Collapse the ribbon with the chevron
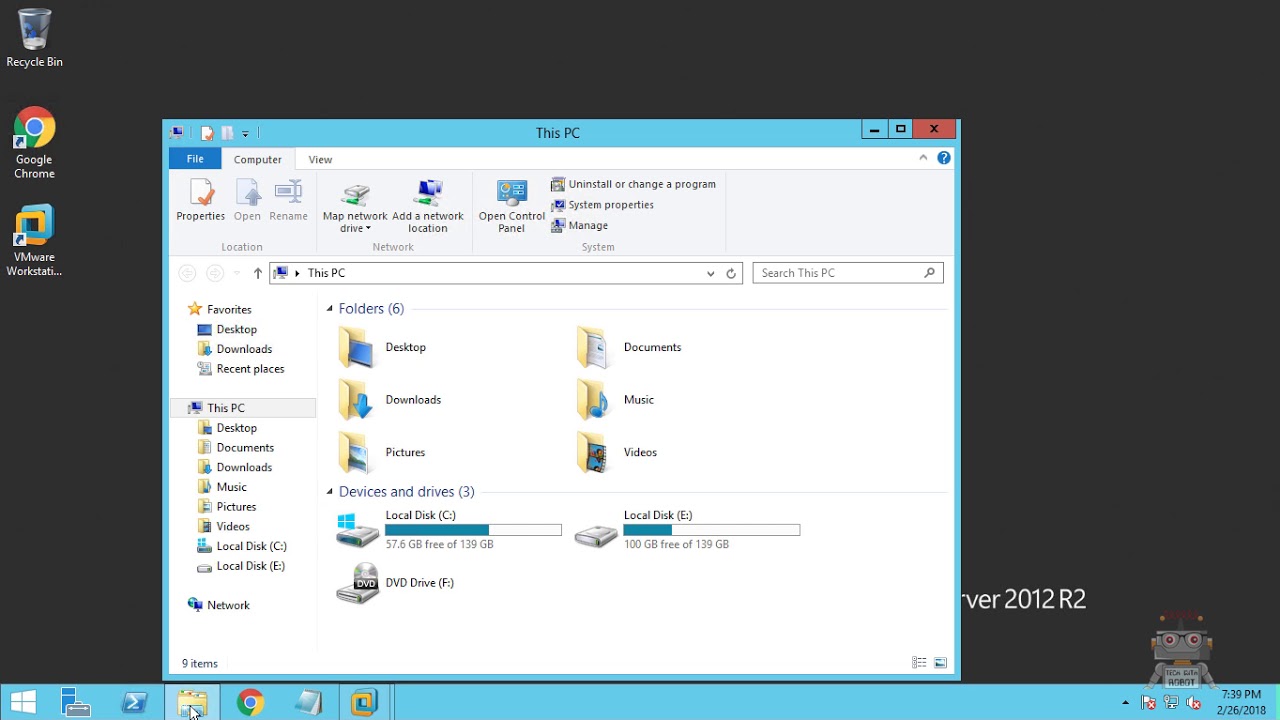1280x720 pixels. pyautogui.click(x=923, y=158)
